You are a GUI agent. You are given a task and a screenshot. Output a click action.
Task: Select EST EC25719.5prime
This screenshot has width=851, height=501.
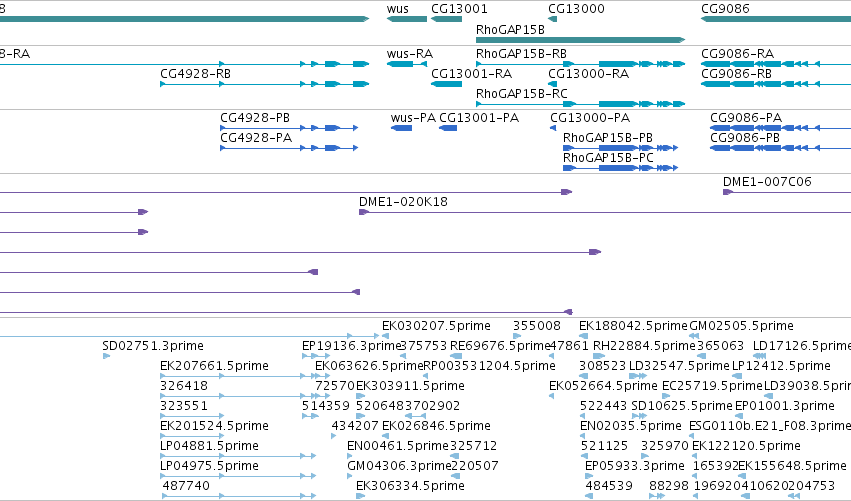pos(712,386)
